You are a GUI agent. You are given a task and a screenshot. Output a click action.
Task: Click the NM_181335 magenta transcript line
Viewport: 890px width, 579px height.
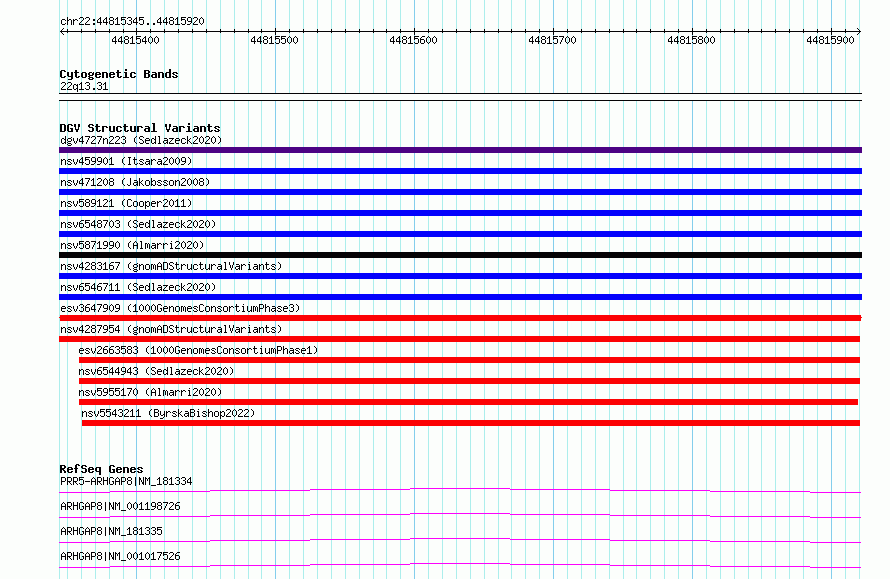click(460, 540)
